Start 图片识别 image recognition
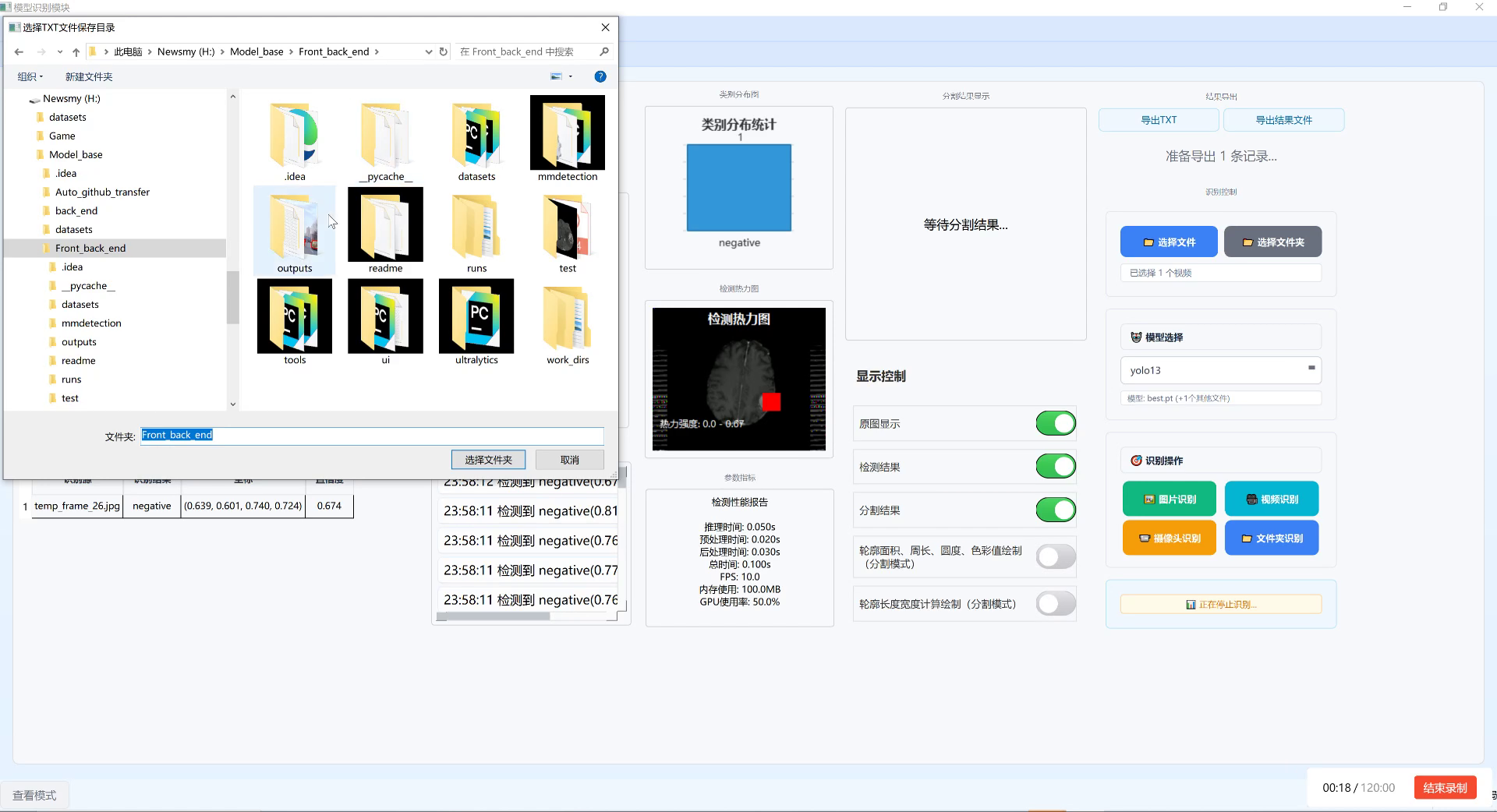1497x812 pixels. pos(1168,498)
